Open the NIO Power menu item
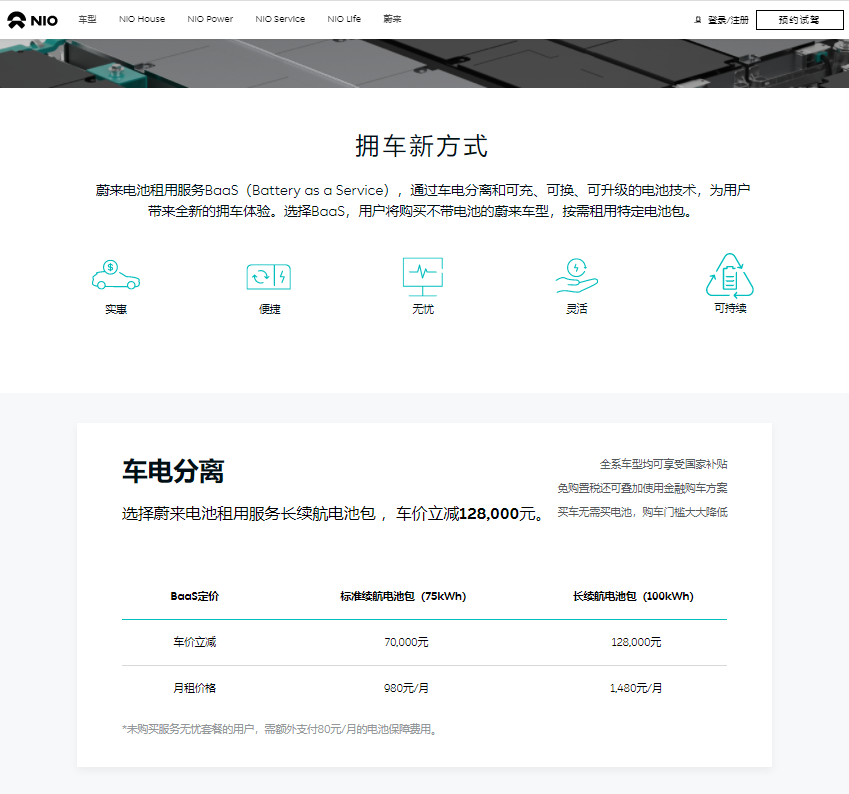Viewport: 849px width, 794px height. coord(210,19)
